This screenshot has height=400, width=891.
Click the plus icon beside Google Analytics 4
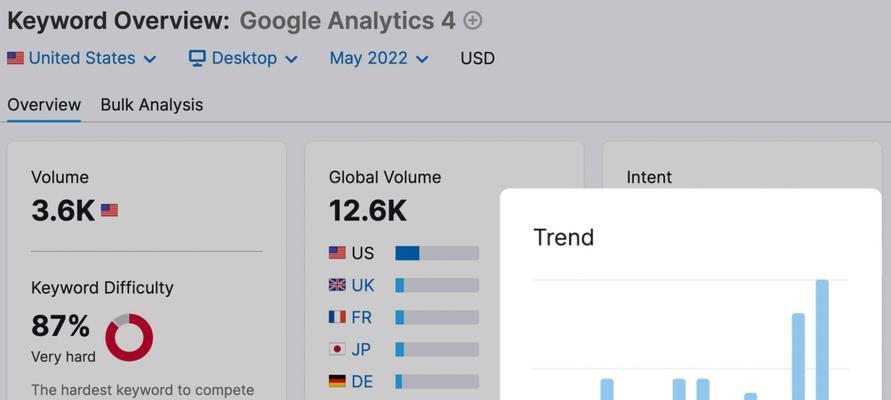(473, 21)
